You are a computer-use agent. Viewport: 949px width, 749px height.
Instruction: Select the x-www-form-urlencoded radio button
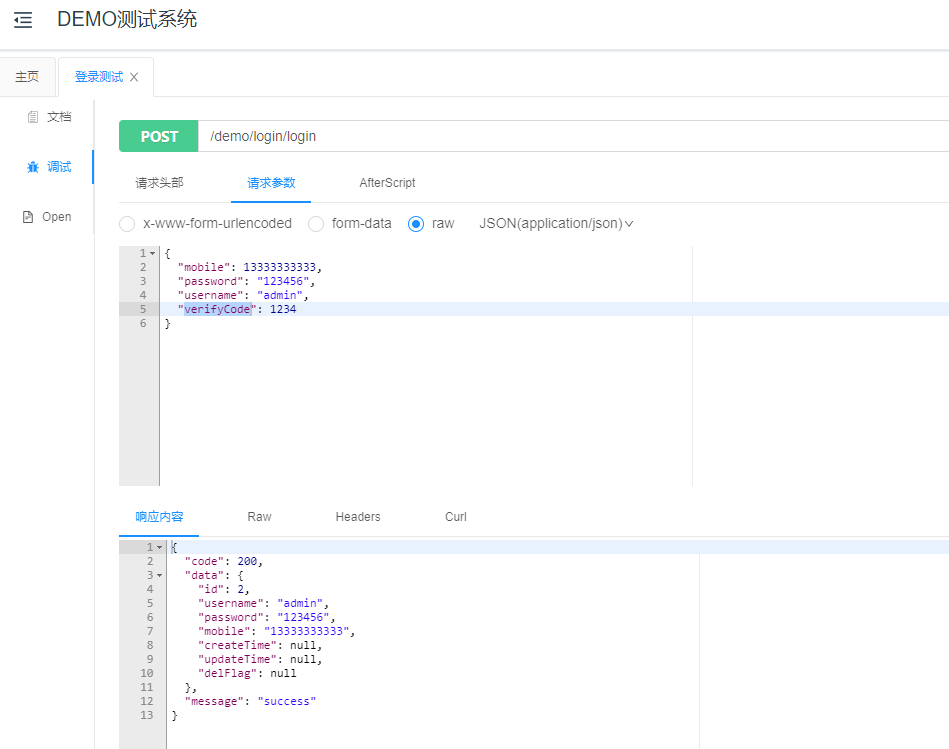pos(127,224)
